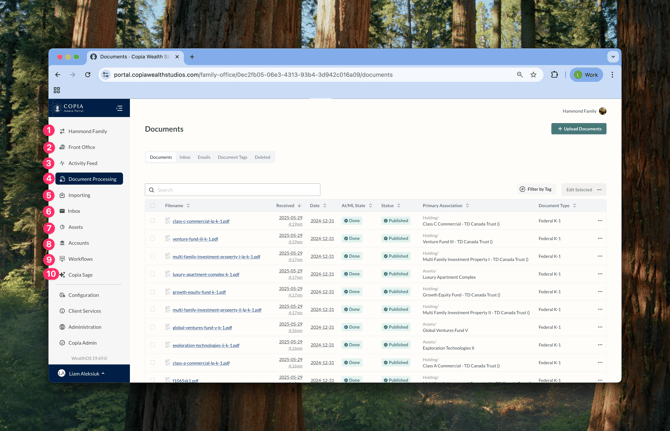Click into the documents Search field
The height and width of the screenshot is (431, 670).
[x=235, y=189]
